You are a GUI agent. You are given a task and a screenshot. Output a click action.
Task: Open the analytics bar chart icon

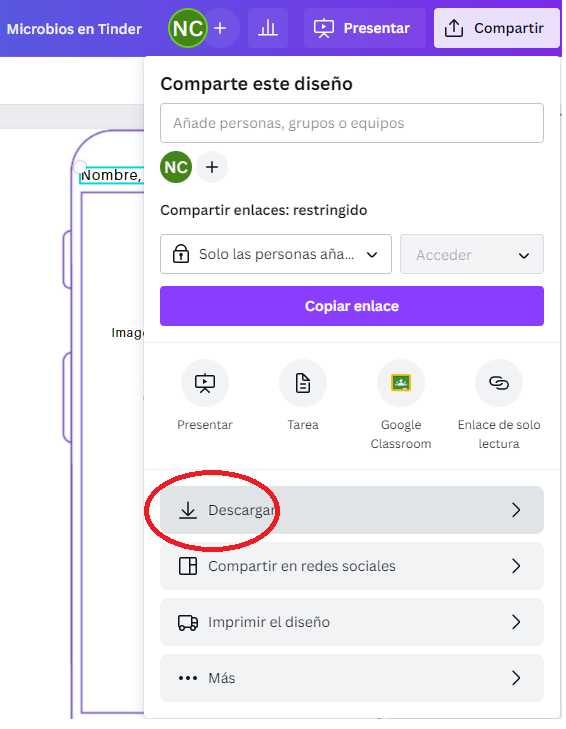coord(268,28)
